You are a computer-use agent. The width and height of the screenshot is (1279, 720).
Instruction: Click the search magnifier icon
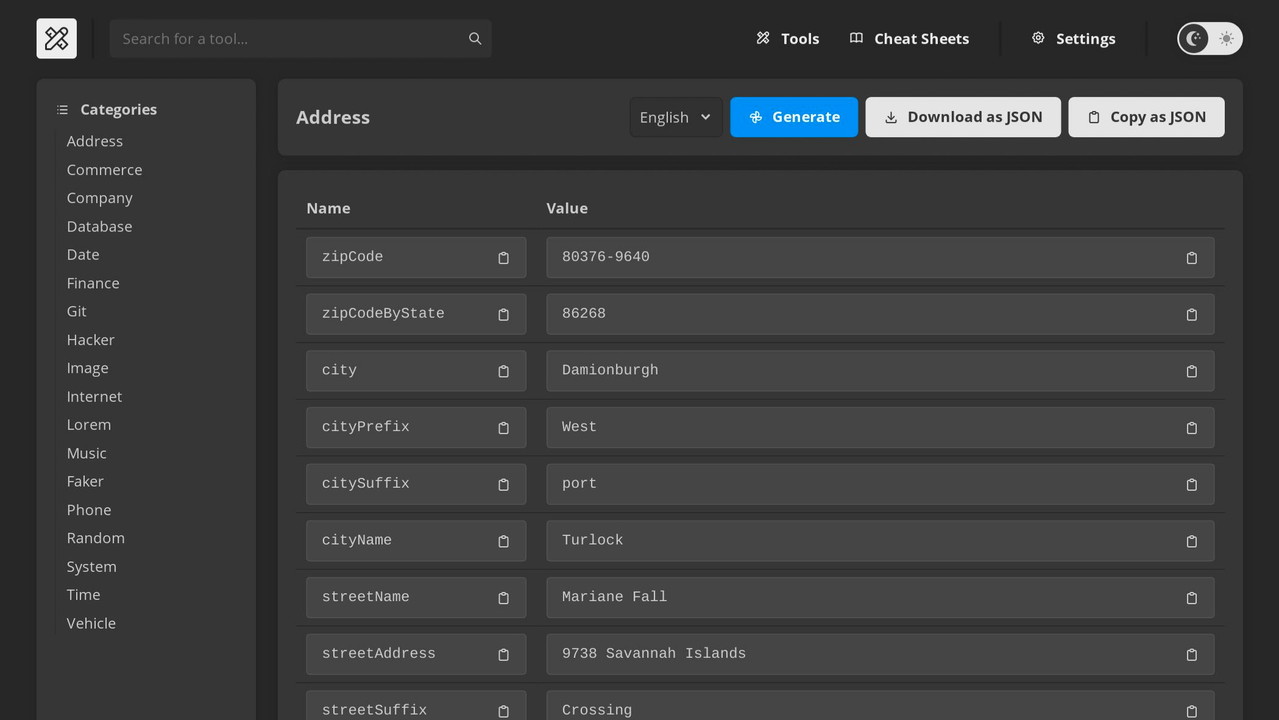475,39
